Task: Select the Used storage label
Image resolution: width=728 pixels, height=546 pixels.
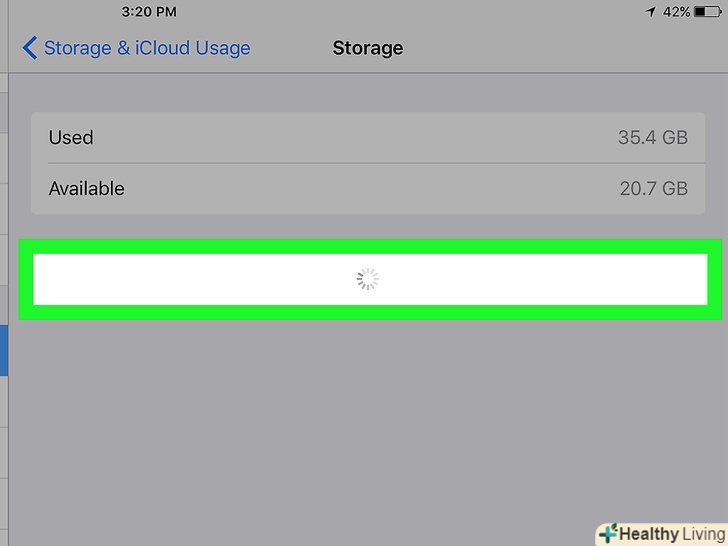Action: pos(71,137)
